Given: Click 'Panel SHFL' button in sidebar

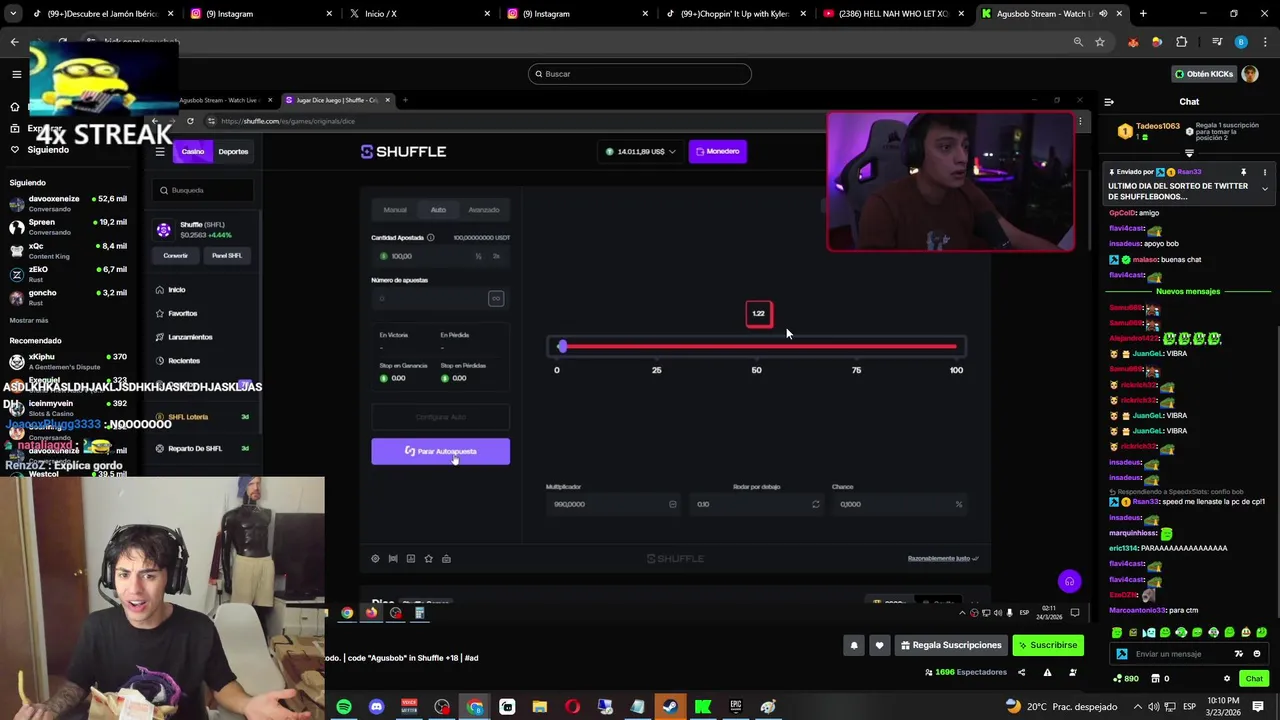Looking at the screenshot, I should coord(227,256).
